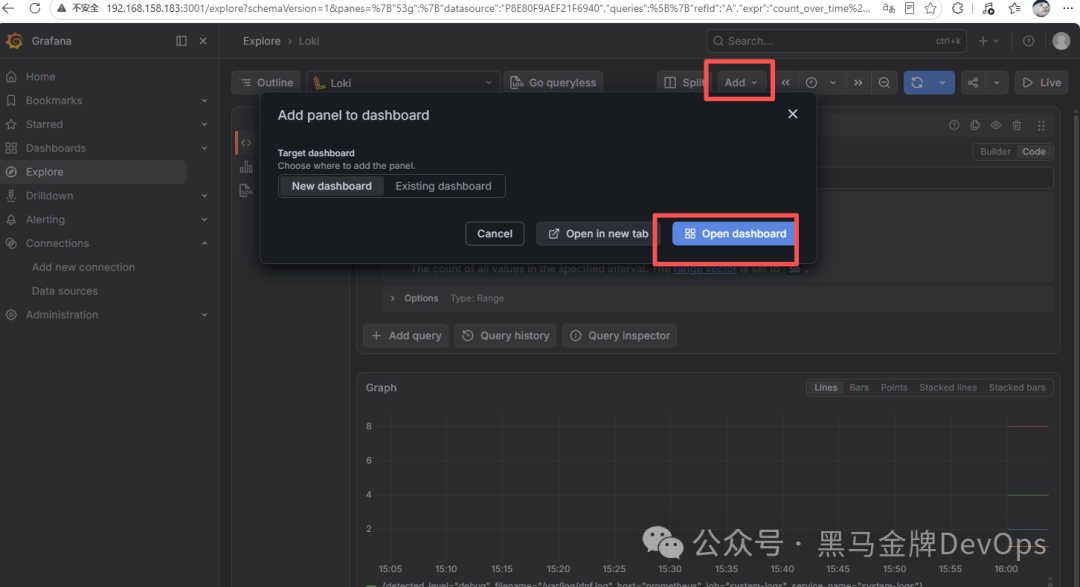Image resolution: width=1080 pixels, height=587 pixels.
Task: Click Go queryless button
Action: (x=554, y=83)
